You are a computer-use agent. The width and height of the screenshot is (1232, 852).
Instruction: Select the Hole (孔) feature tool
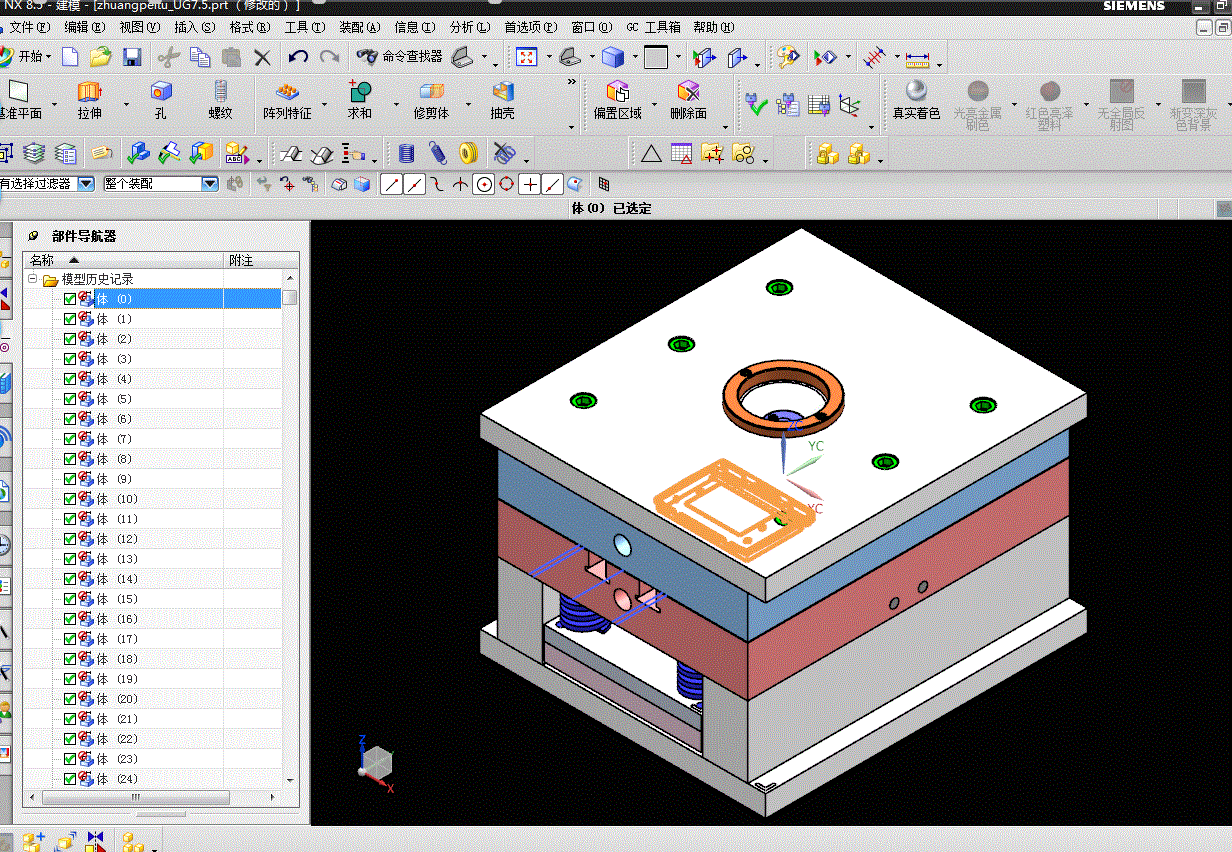tap(160, 92)
